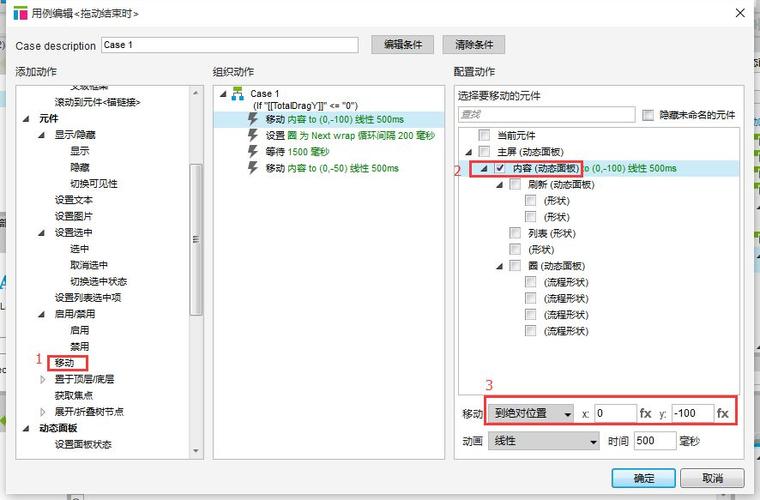Select the lightning icon of 移动 内容 to (0,-50)
760x500 pixels.
point(253,168)
